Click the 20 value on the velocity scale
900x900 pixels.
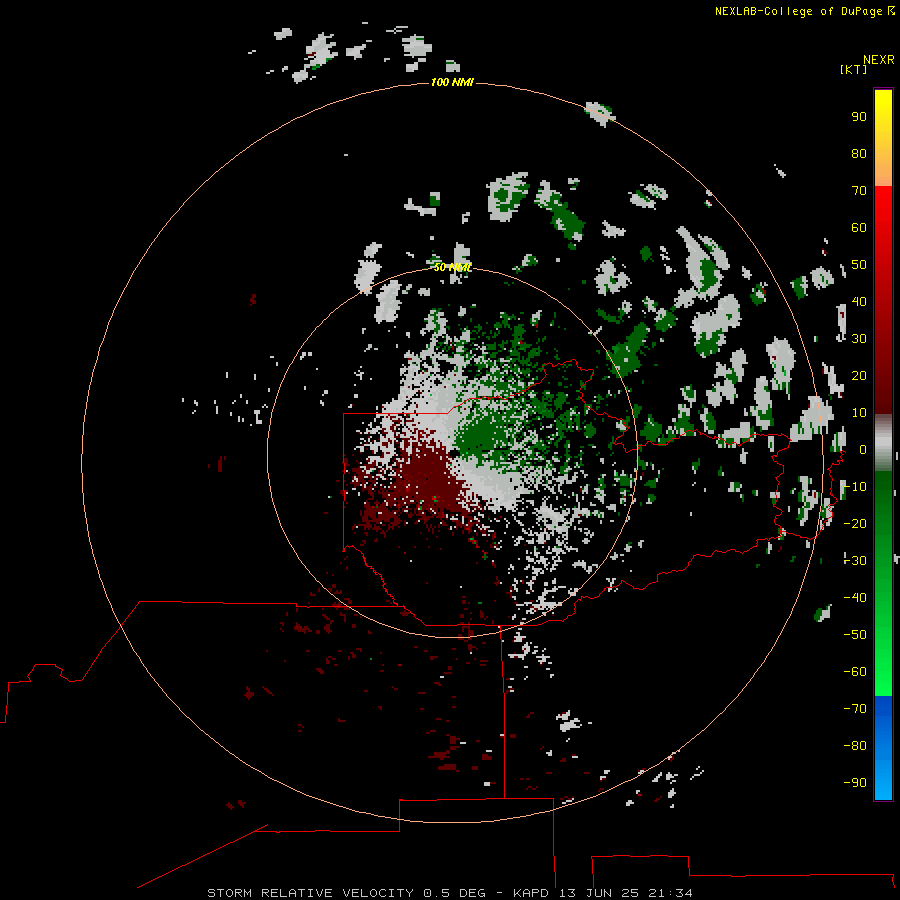(859, 375)
